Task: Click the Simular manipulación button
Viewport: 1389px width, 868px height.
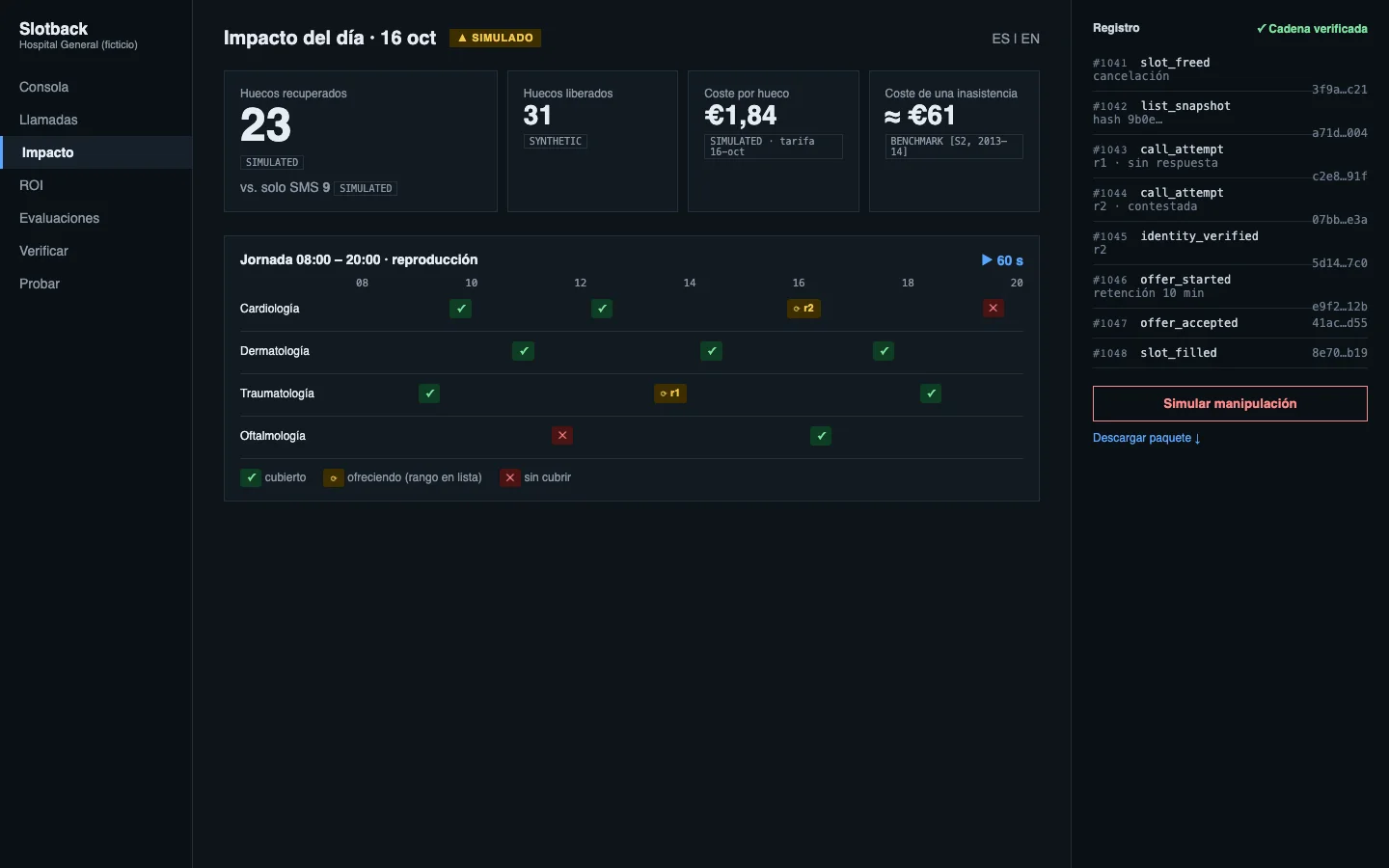Action: point(1230,404)
